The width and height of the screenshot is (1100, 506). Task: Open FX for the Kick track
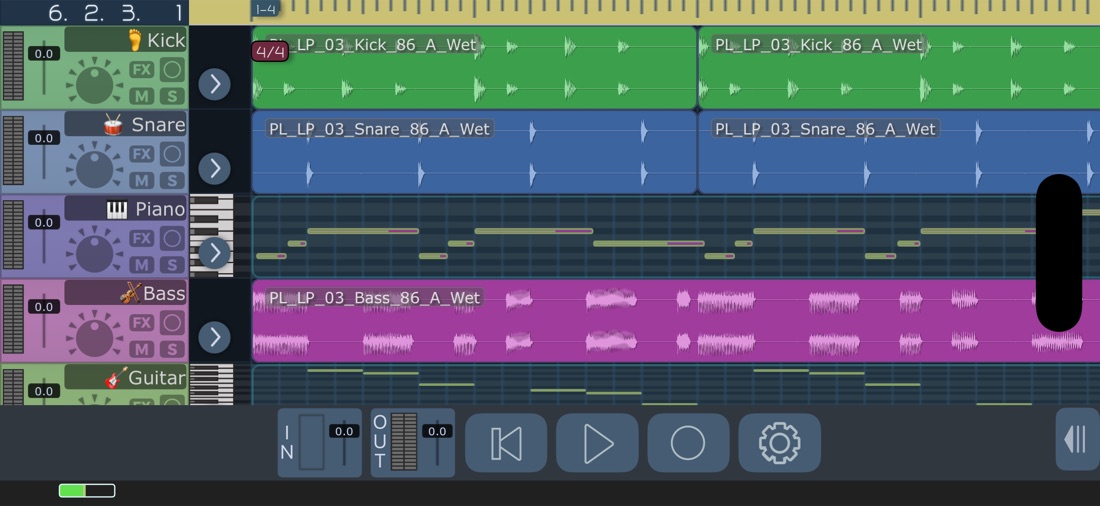pos(142,69)
